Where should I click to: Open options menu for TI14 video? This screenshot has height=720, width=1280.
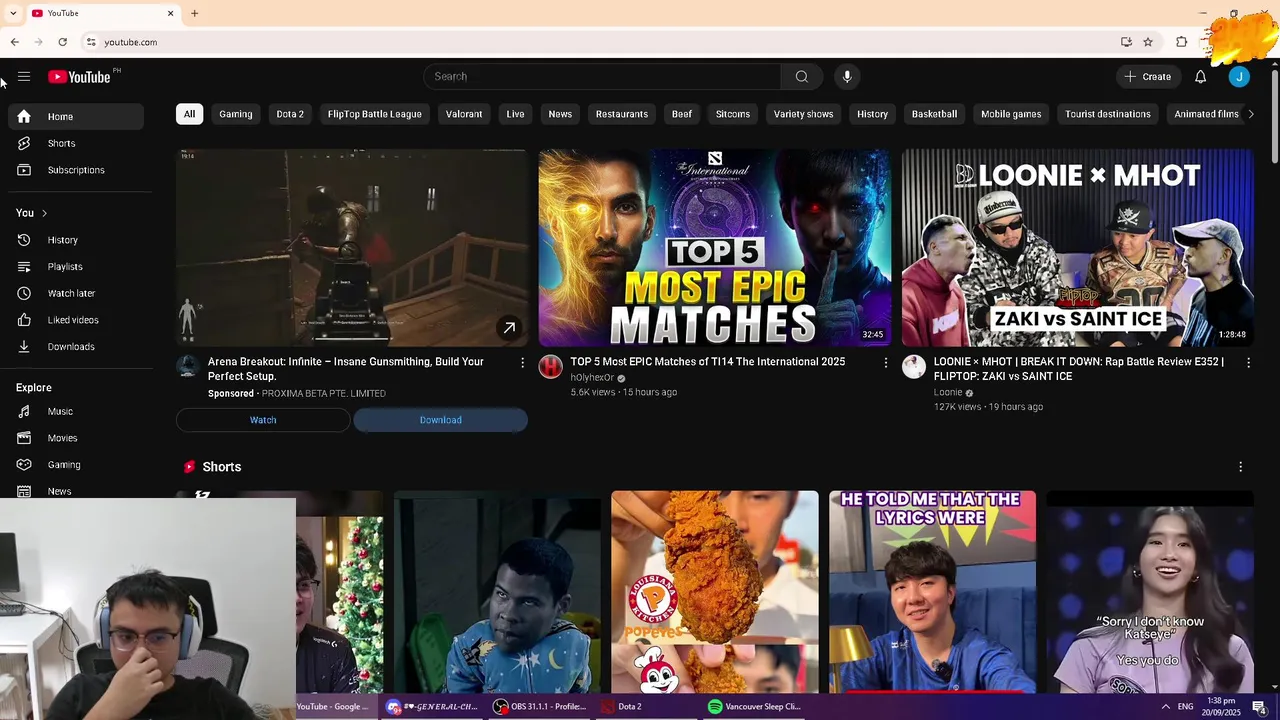[885, 362]
